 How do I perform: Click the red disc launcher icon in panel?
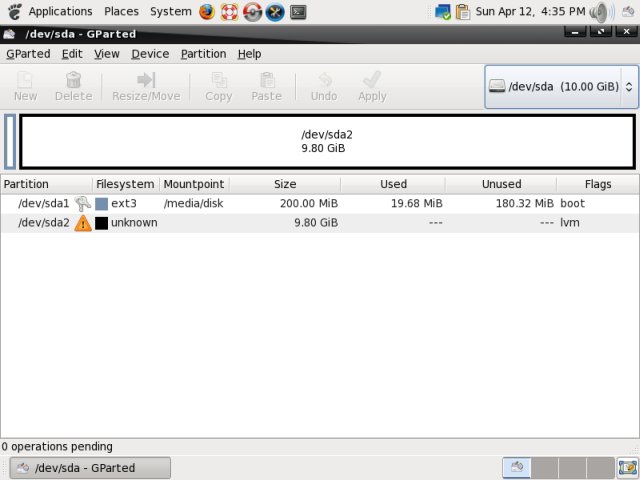252,12
